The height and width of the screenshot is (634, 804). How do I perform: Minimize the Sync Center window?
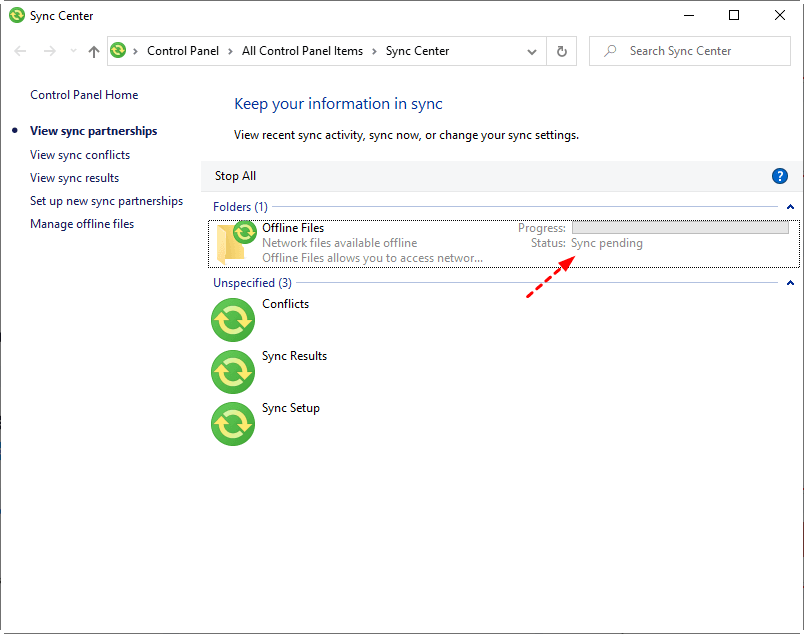[689, 15]
